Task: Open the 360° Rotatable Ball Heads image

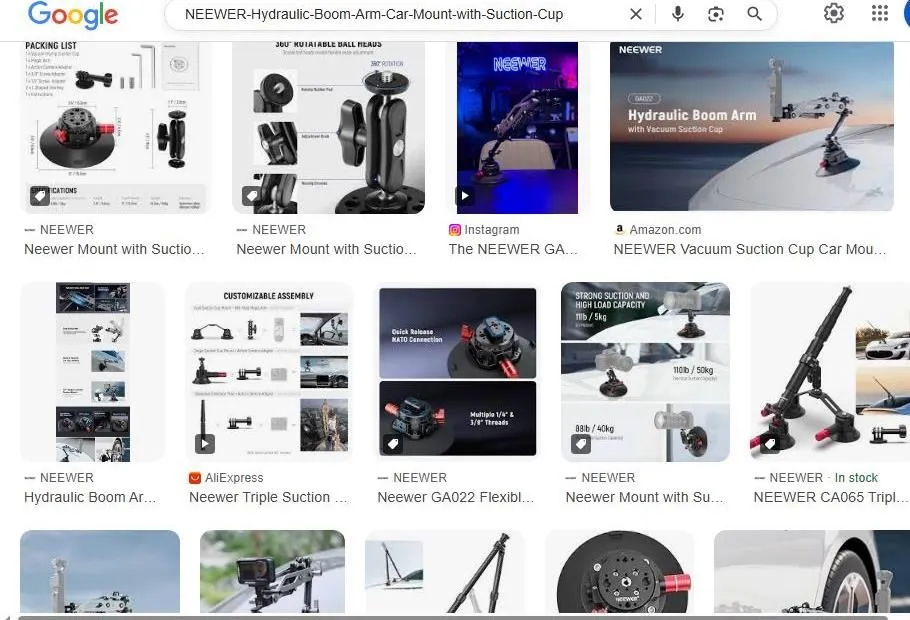Action: 328,128
